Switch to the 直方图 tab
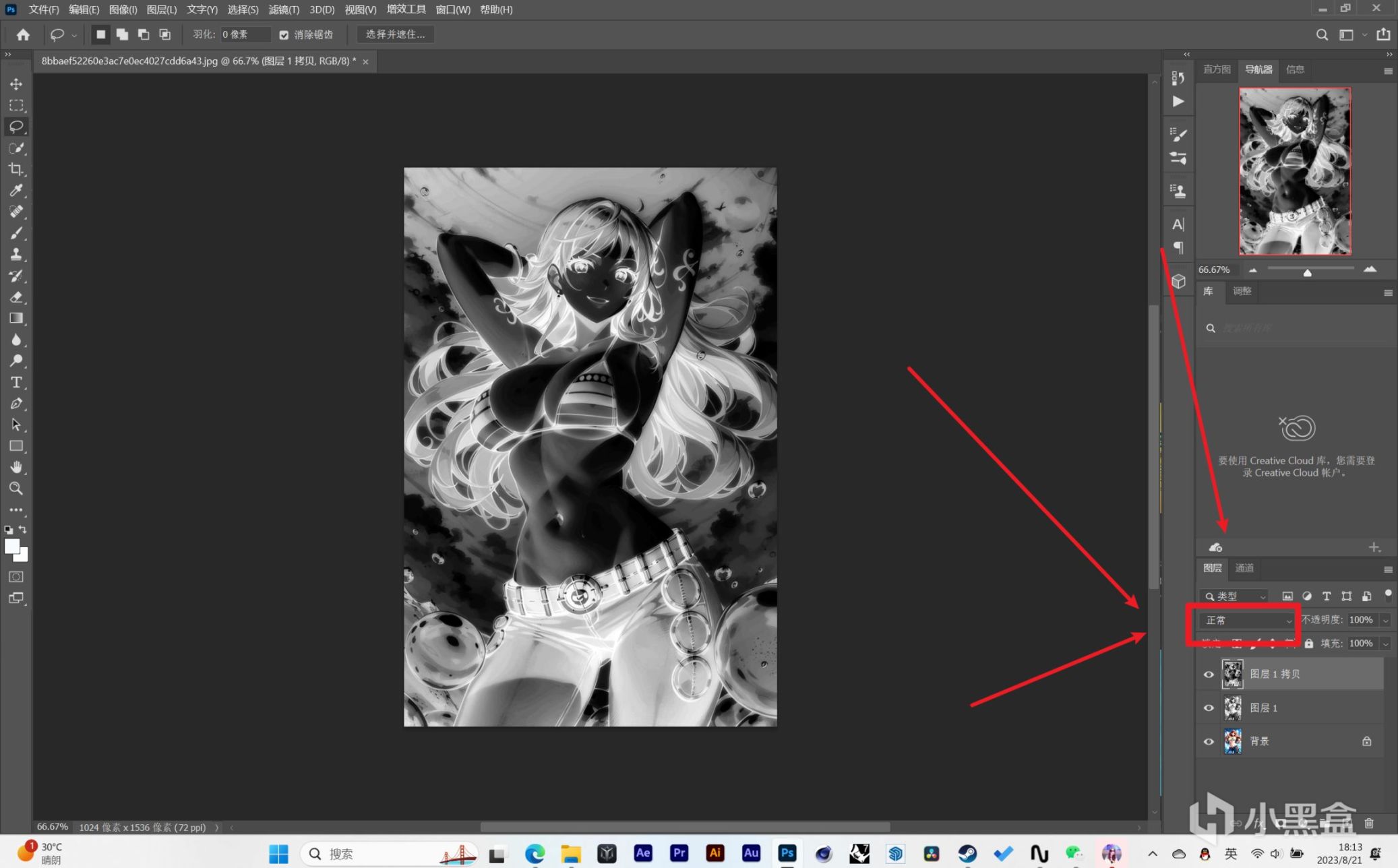This screenshot has width=1398, height=868. [x=1217, y=69]
